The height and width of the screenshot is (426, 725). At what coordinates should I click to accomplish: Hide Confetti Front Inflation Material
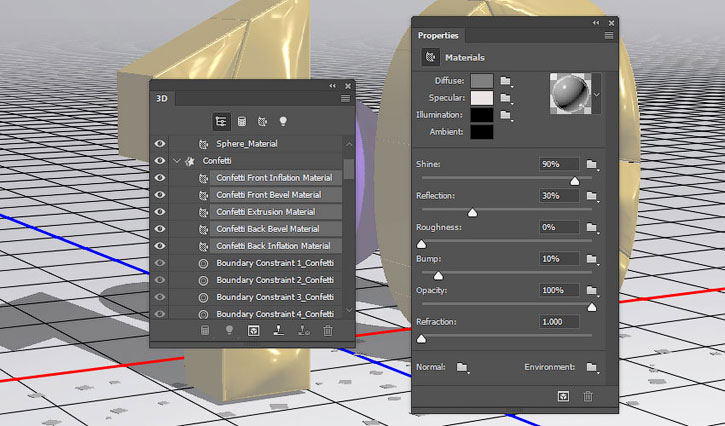160,178
